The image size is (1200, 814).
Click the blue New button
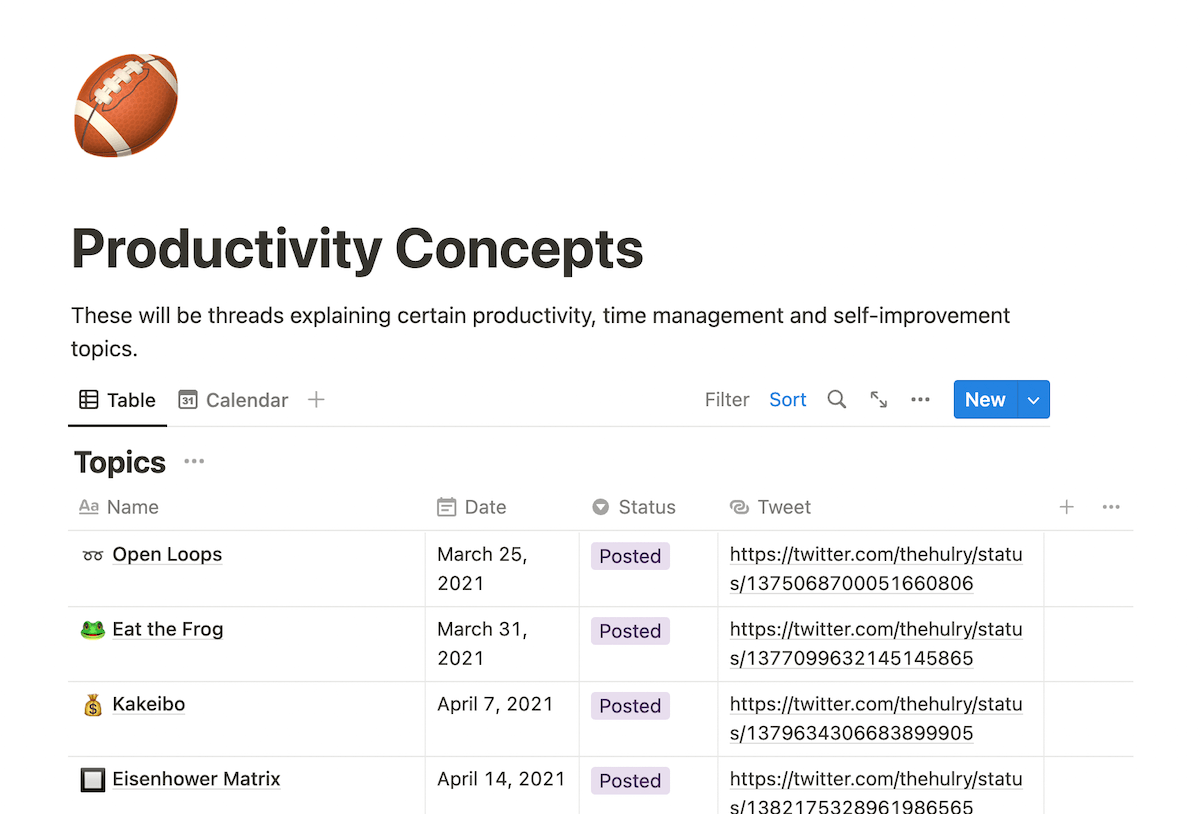[x=985, y=400]
